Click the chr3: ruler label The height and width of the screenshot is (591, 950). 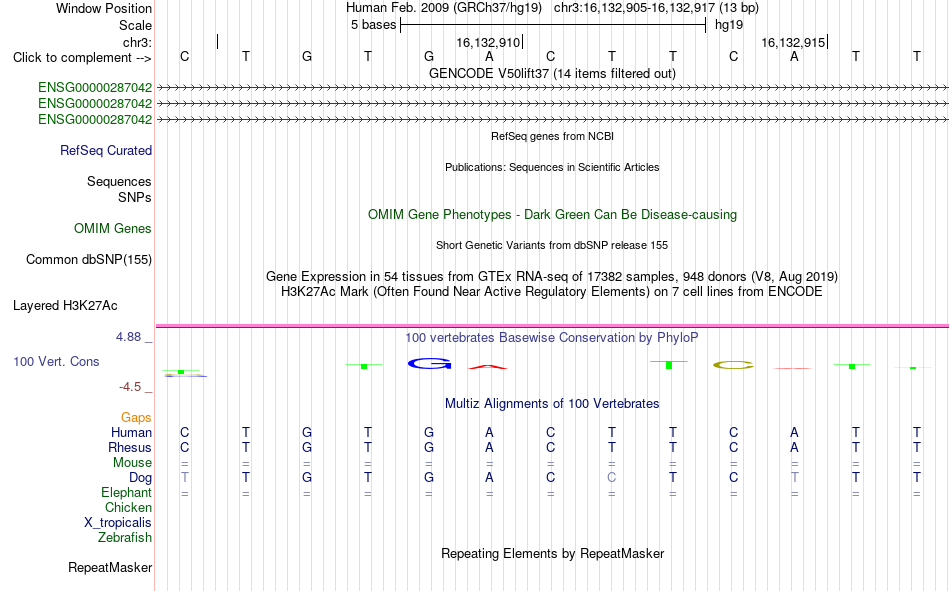click(137, 42)
